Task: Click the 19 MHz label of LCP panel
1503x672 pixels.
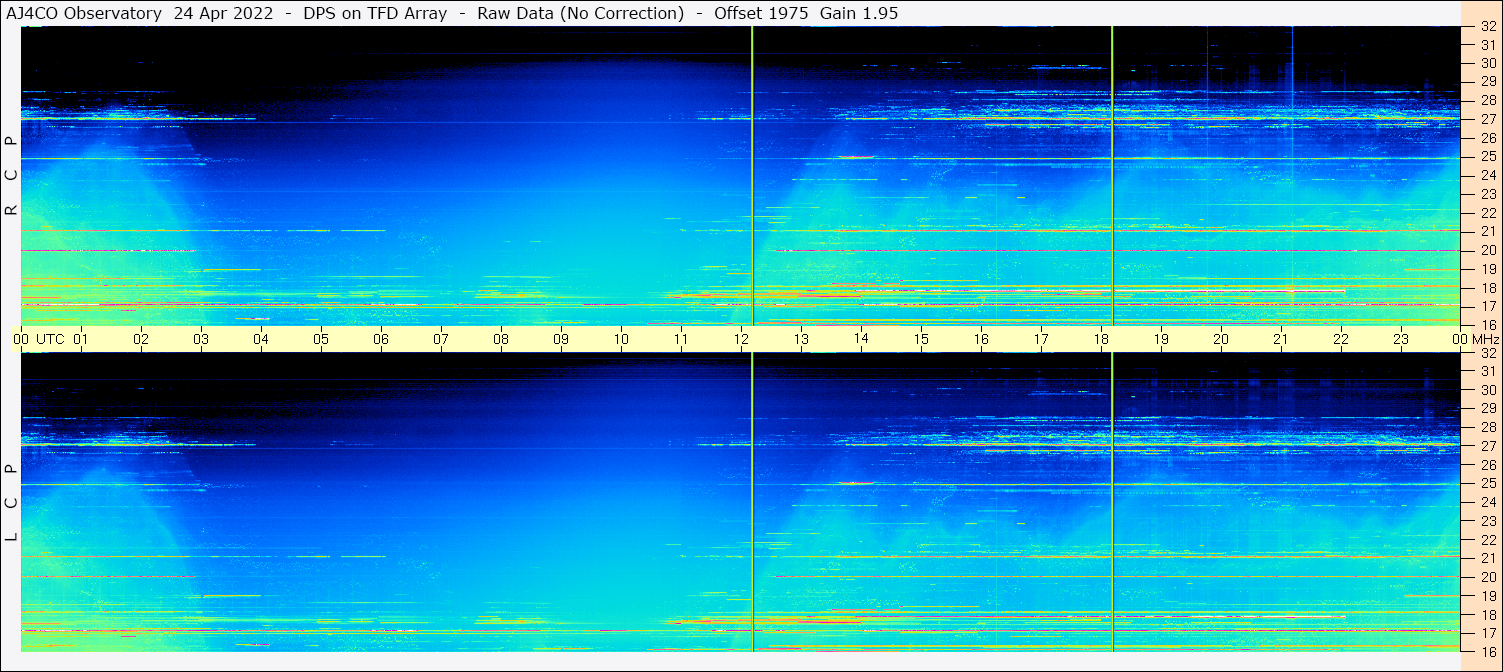Action: pos(1488,596)
